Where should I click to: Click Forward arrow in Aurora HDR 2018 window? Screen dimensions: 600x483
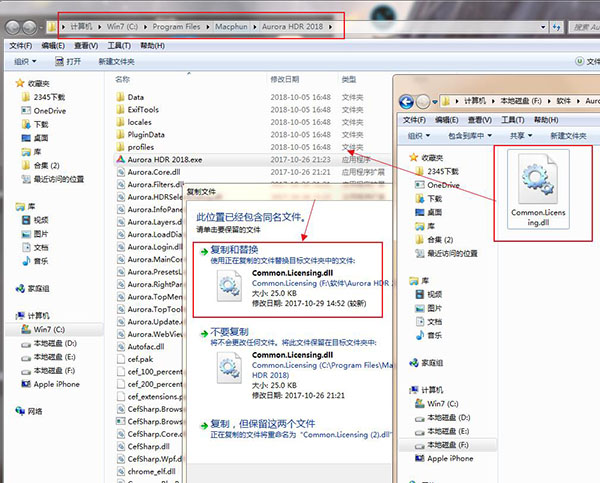pos(29,27)
